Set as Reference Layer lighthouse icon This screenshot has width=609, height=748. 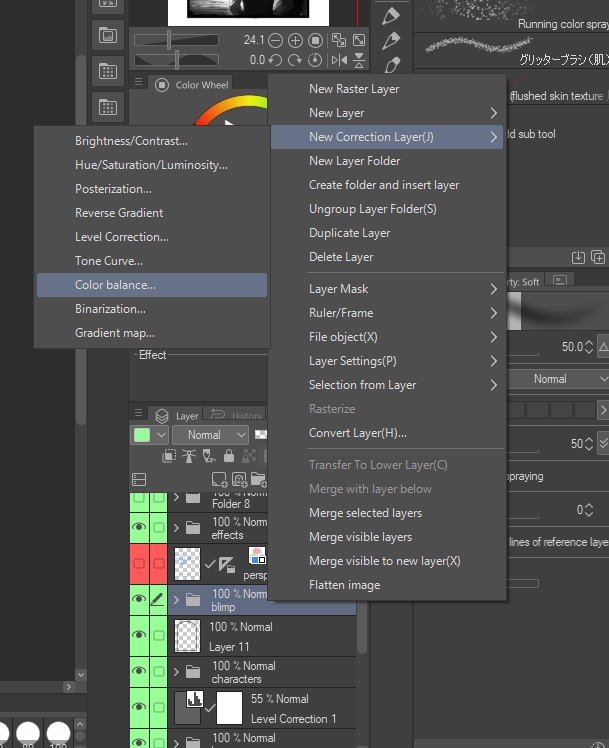(189, 456)
